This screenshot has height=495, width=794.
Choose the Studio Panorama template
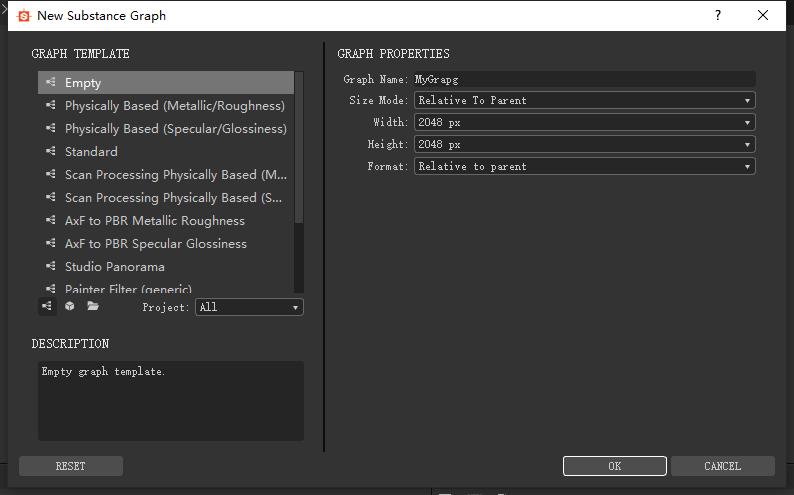166,267
